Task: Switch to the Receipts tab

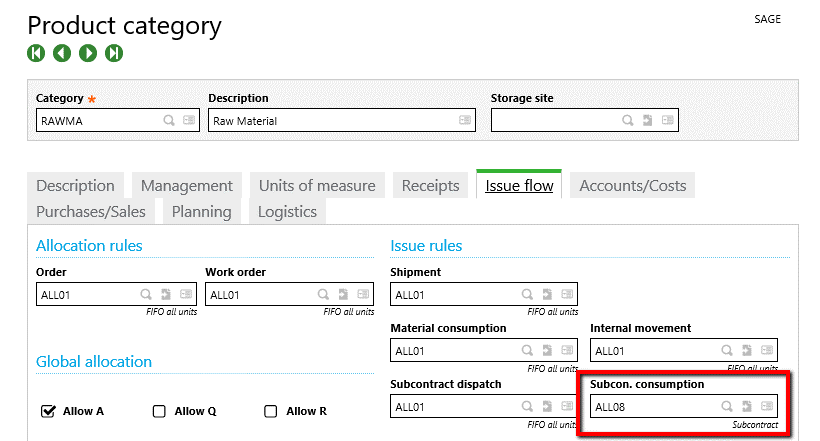Action: coord(430,185)
